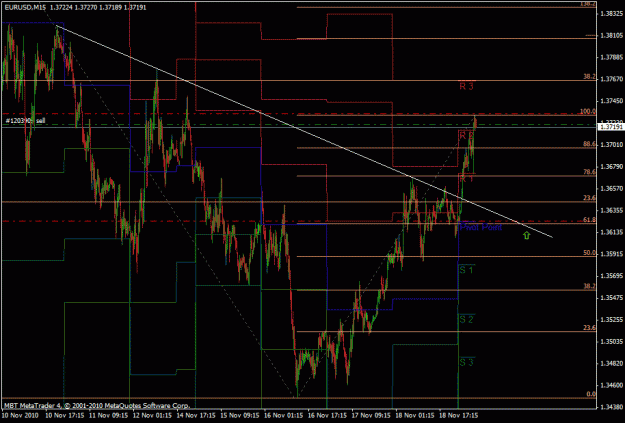Screen dimensions: 625x423
Task: Click time axis label '16 Nov 01:15'
Action: click(x=283, y=415)
